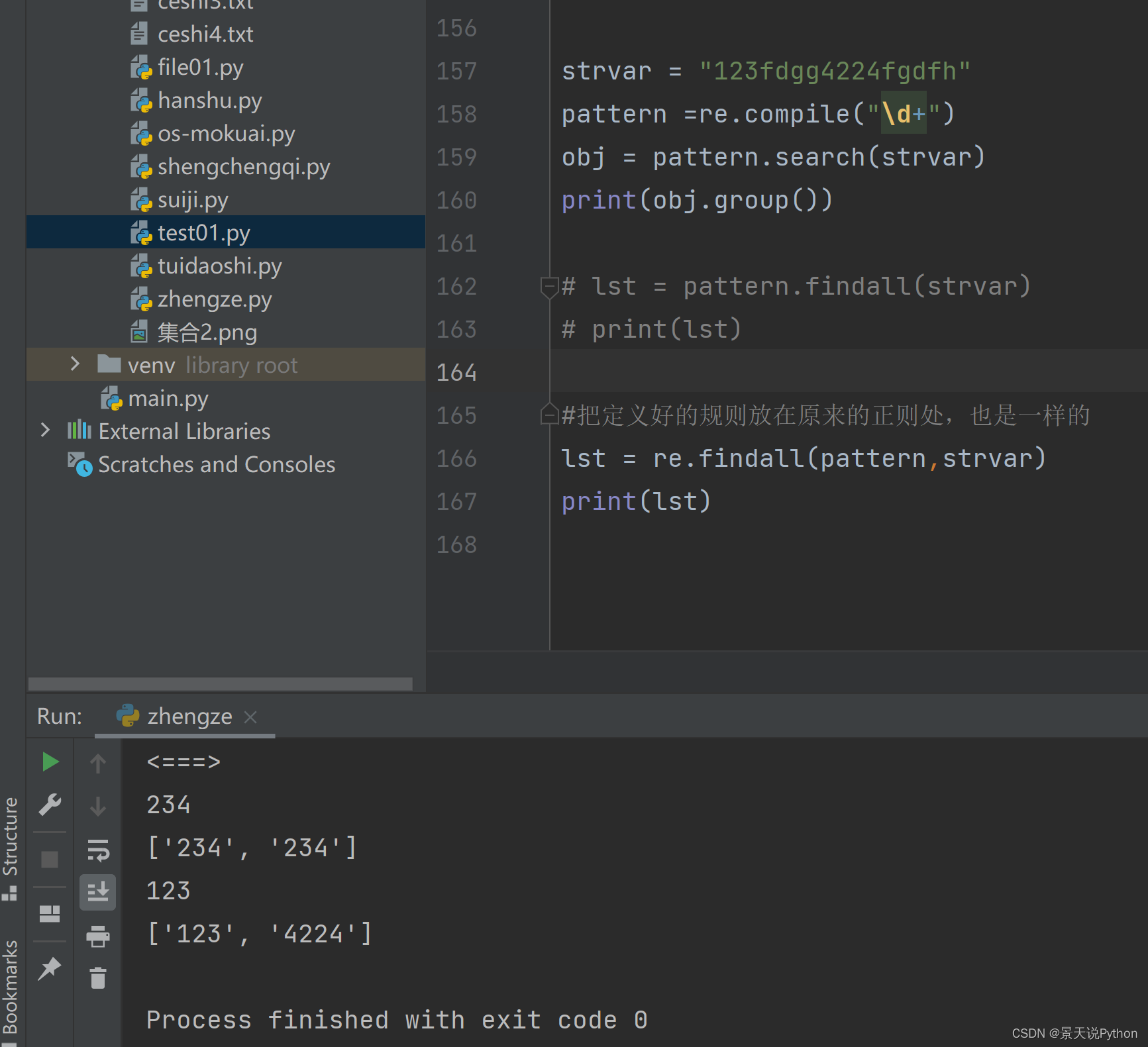The width and height of the screenshot is (1148, 1047).
Task: Click line number 157 in gutter
Action: 456,71
